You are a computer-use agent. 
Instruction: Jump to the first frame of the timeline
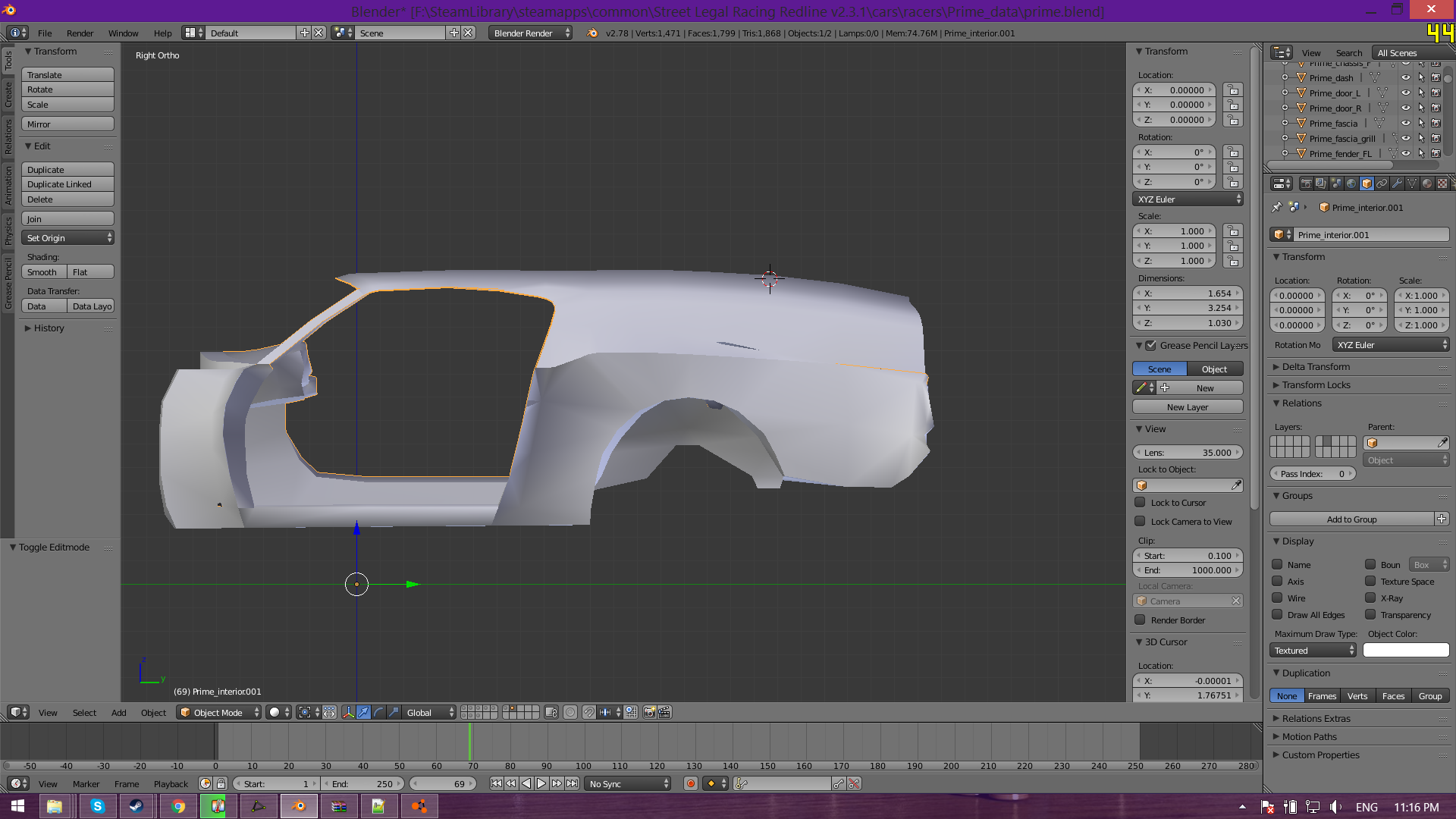(496, 783)
